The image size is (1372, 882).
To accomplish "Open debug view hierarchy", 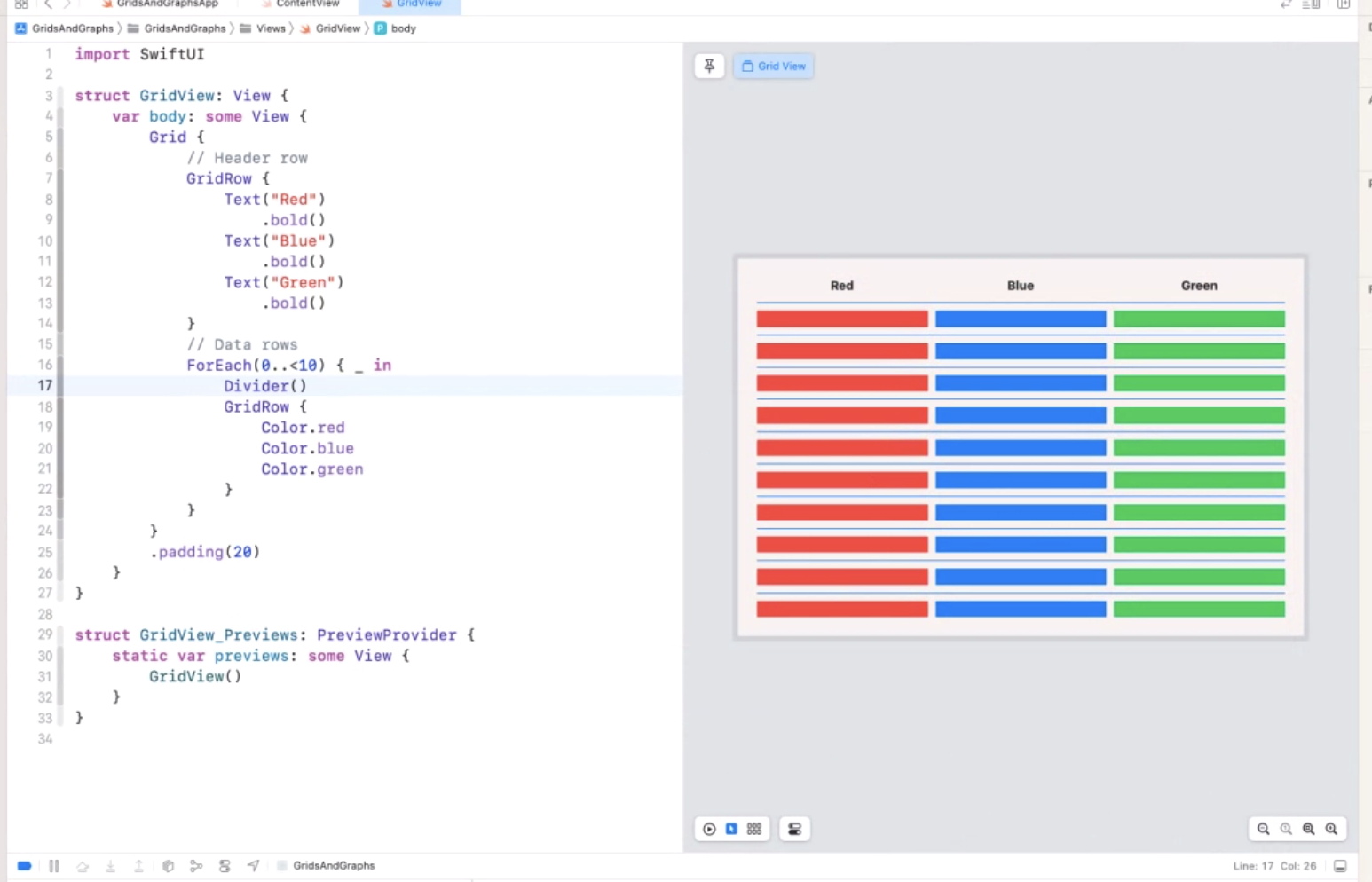I will 168,866.
